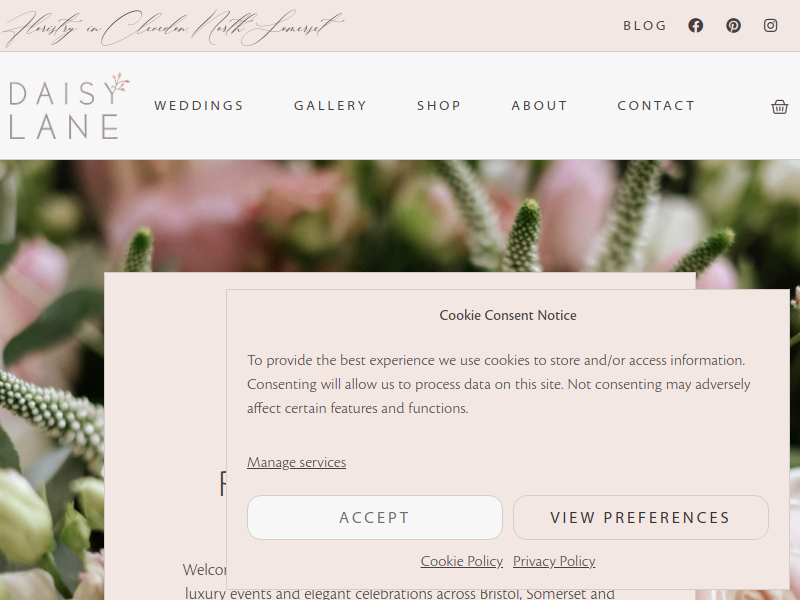Click the View Preferences button

coord(641,517)
